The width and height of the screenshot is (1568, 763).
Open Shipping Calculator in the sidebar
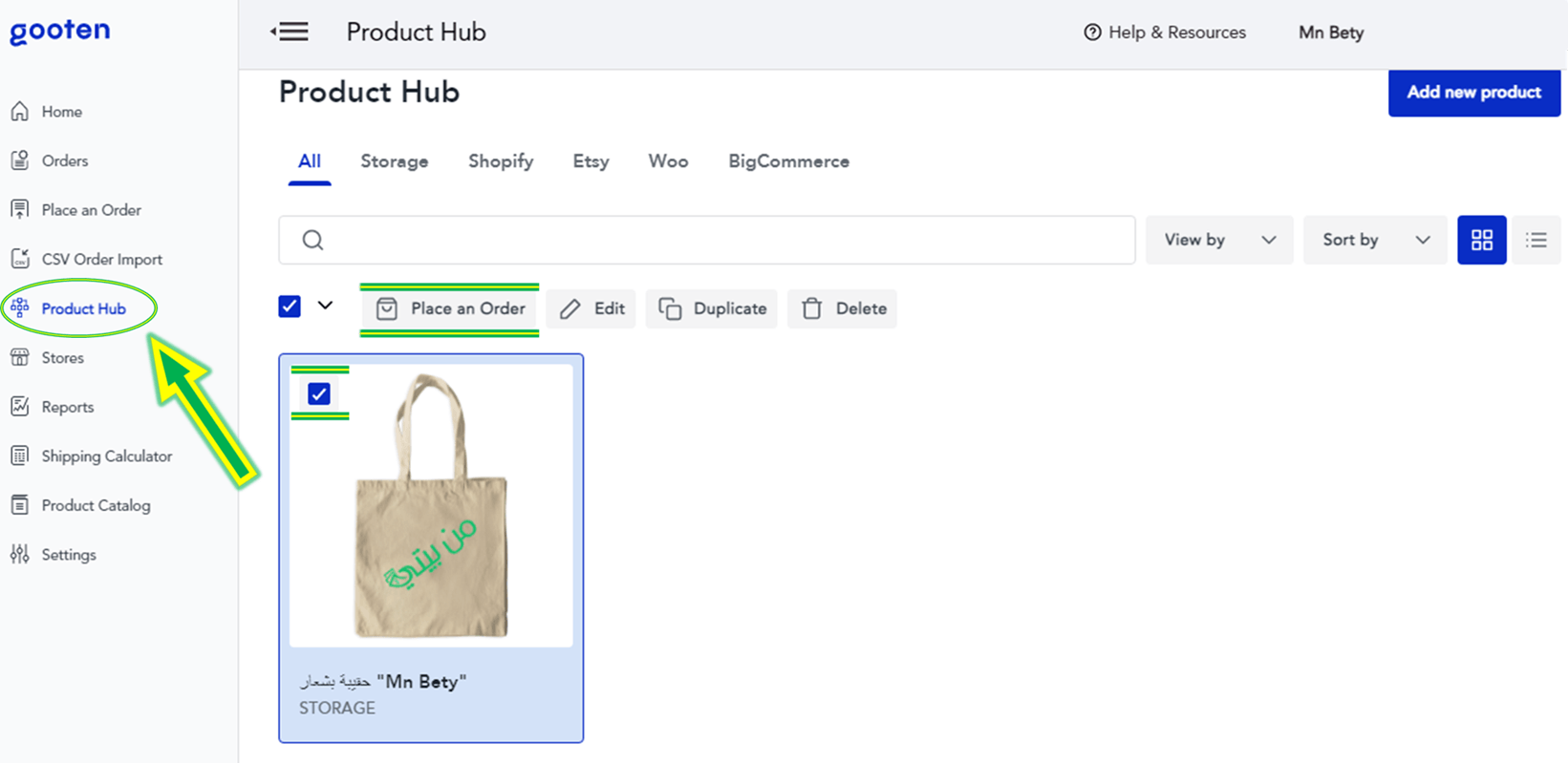[107, 456]
